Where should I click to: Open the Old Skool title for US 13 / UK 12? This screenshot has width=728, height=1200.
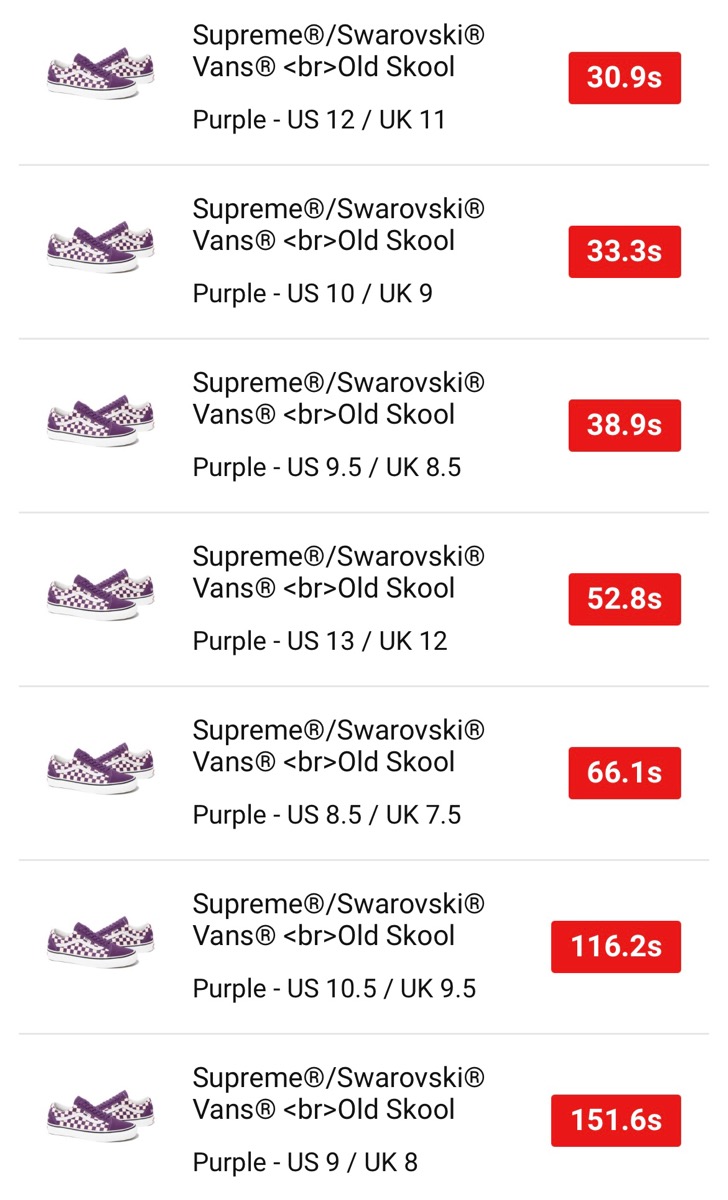pyautogui.click(x=338, y=572)
